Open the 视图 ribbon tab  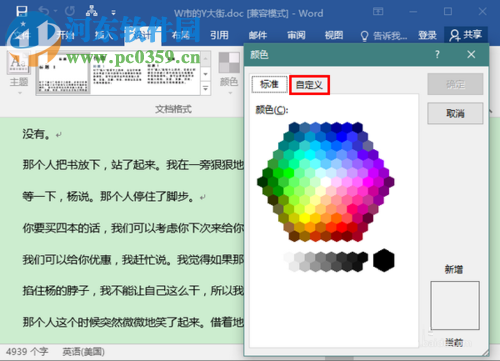click(334, 35)
